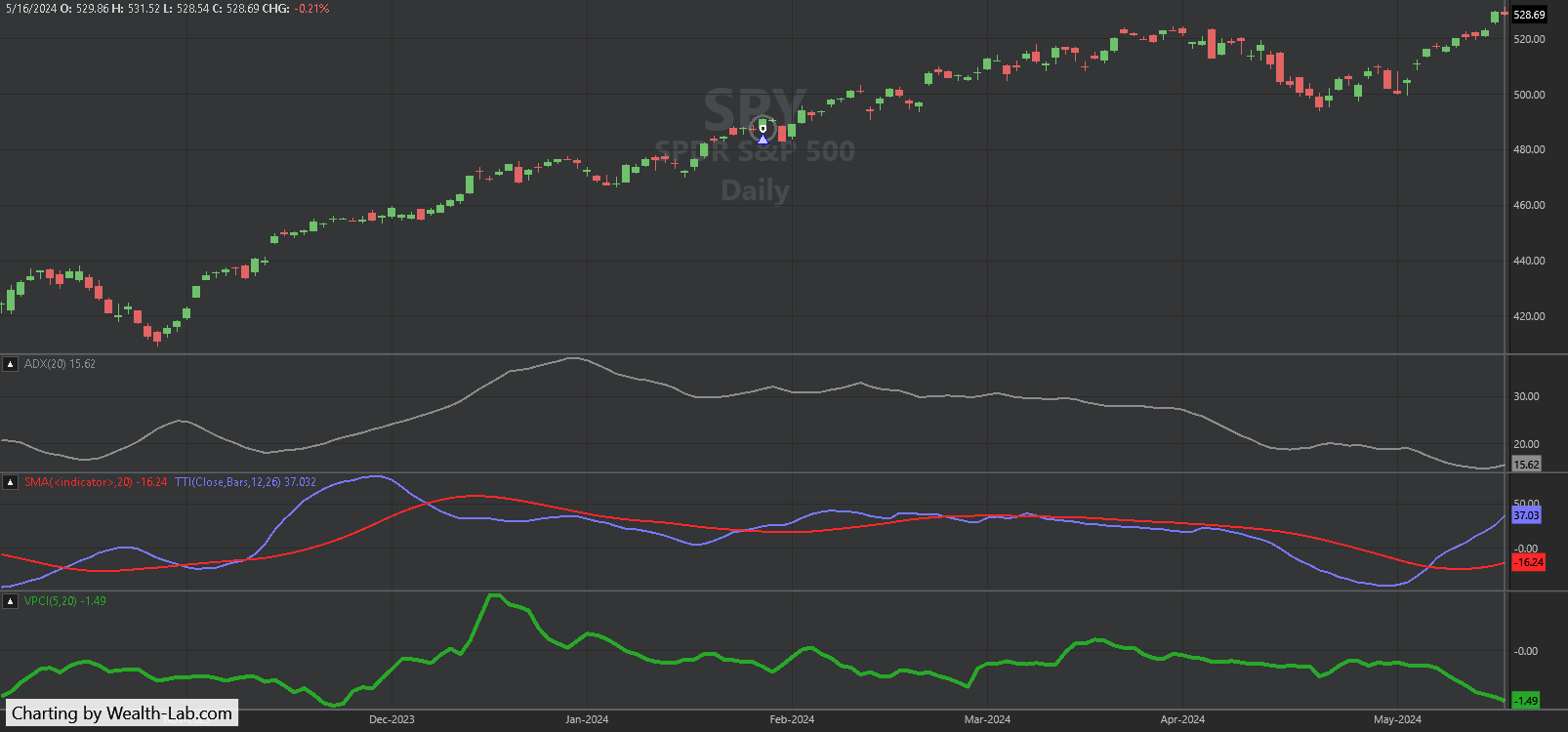The width and height of the screenshot is (1568, 732).
Task: Click the 420.00 price axis label
Action: (x=1529, y=316)
